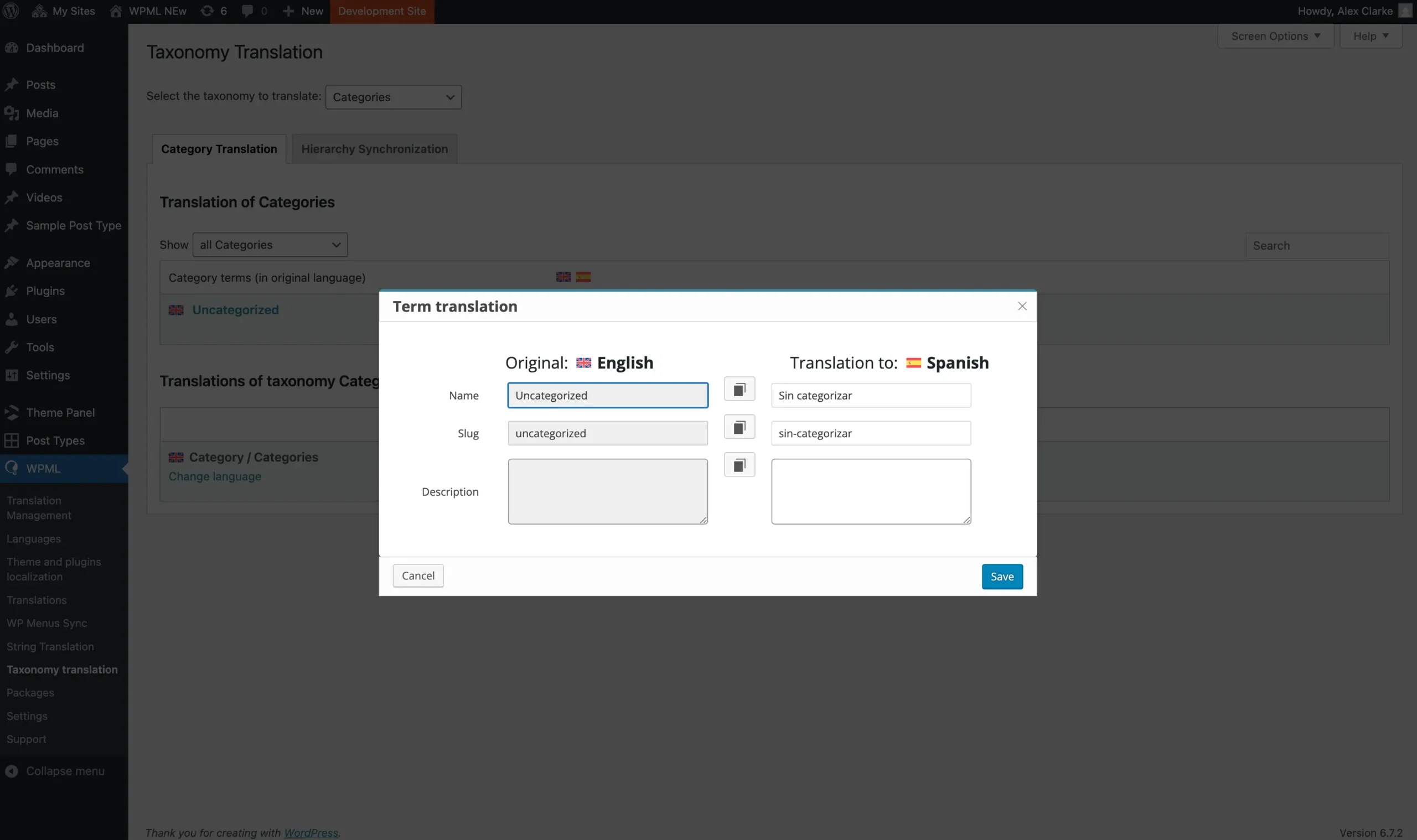Open the WordPress logo menu
Viewport: 1417px width, 840px height.
pos(11,11)
